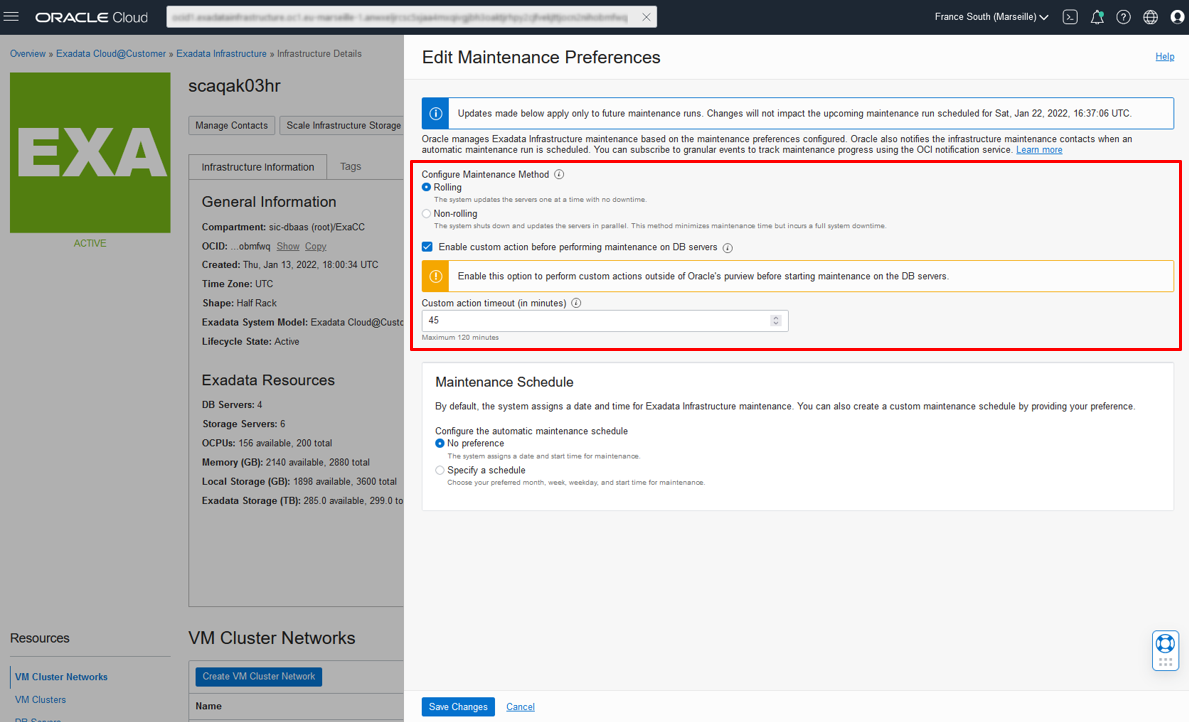Open VM Cluster Networks in Resources
This screenshot has width=1189, height=722.
[x=61, y=677]
